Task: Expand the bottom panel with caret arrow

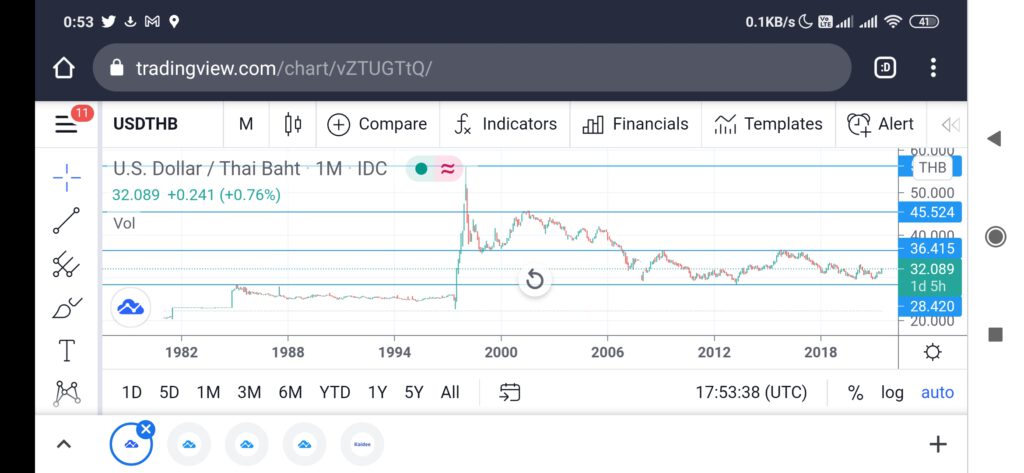Action: (63, 444)
